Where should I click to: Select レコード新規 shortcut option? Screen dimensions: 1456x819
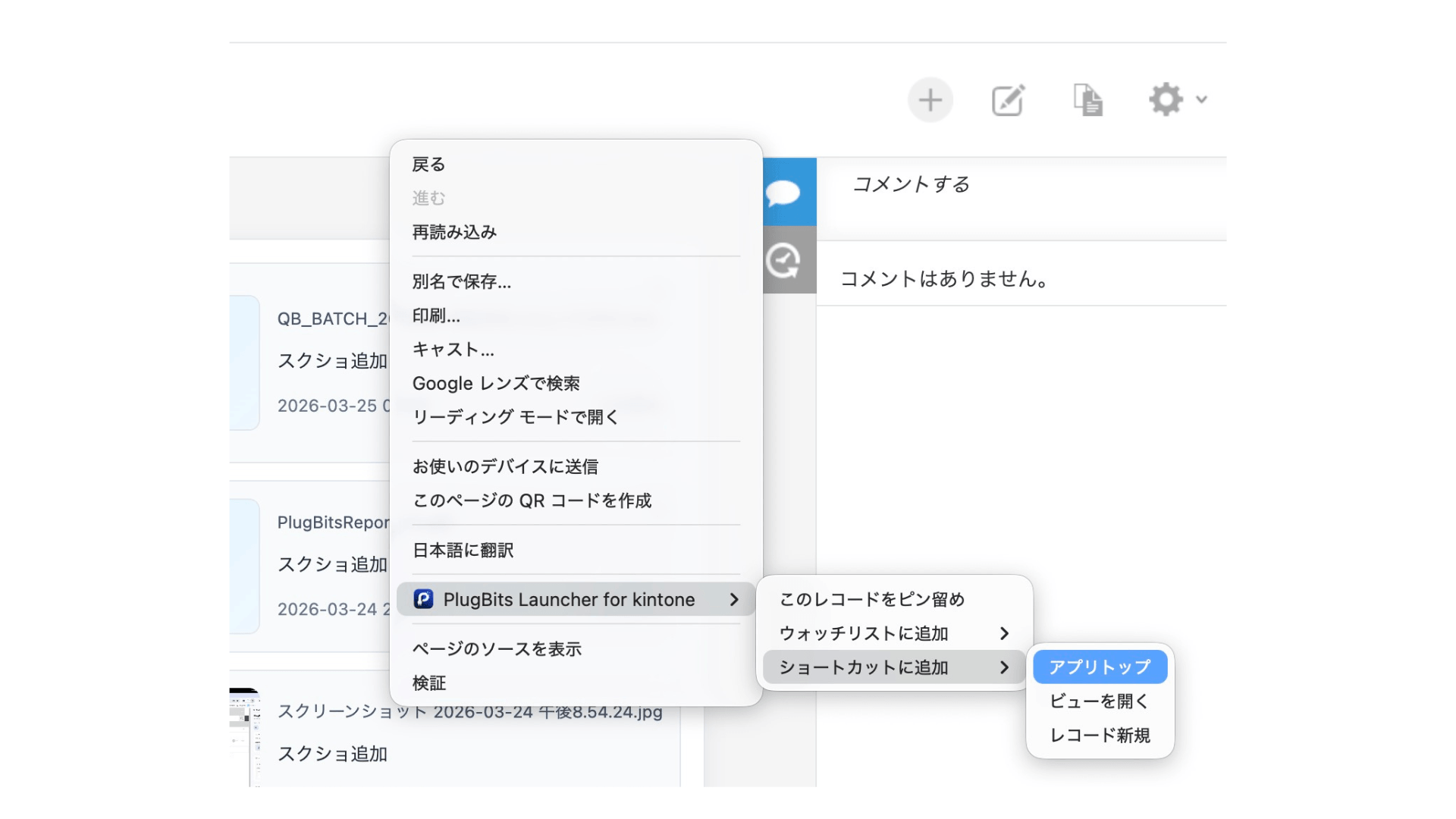(1100, 735)
